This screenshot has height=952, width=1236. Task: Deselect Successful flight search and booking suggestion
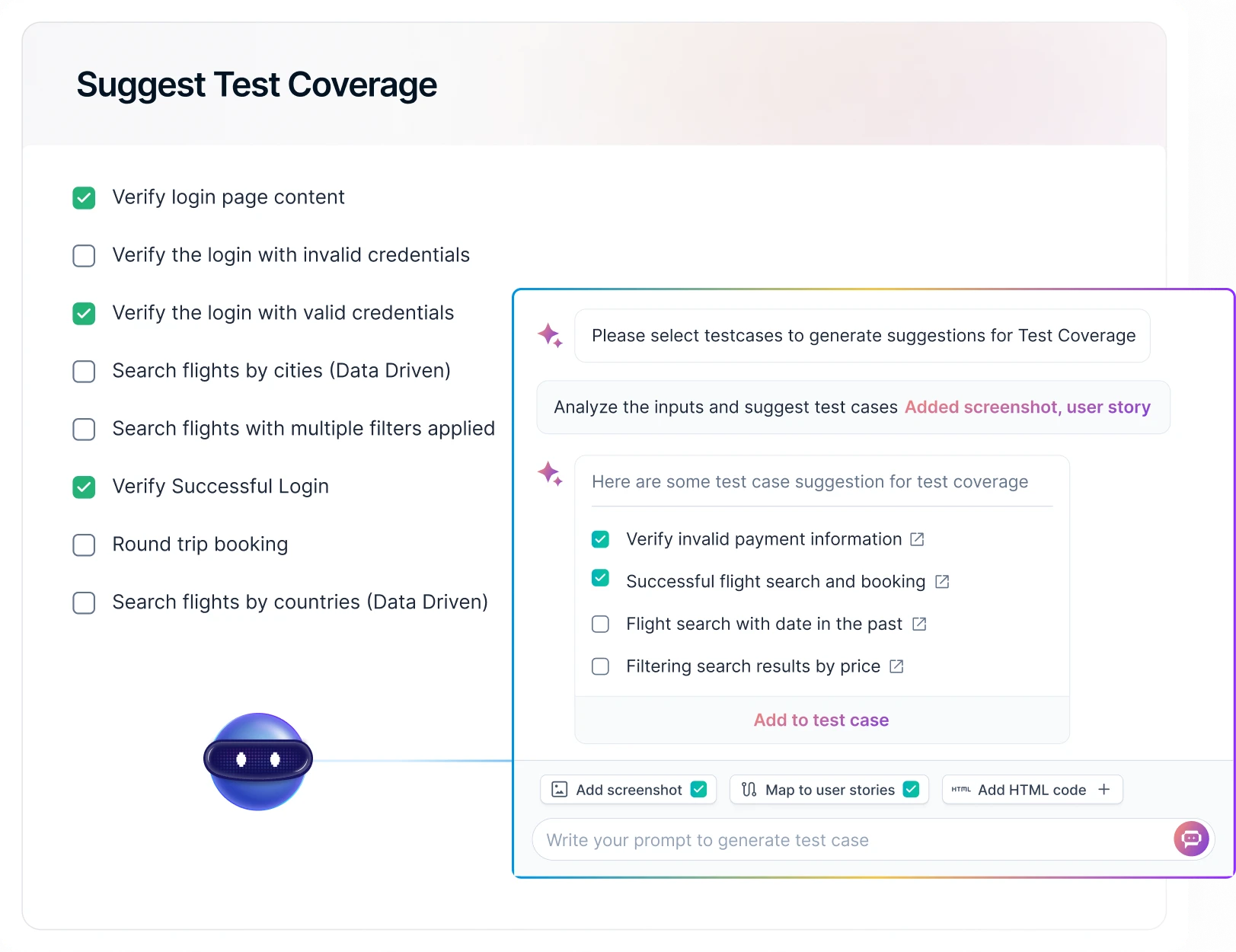(x=600, y=578)
